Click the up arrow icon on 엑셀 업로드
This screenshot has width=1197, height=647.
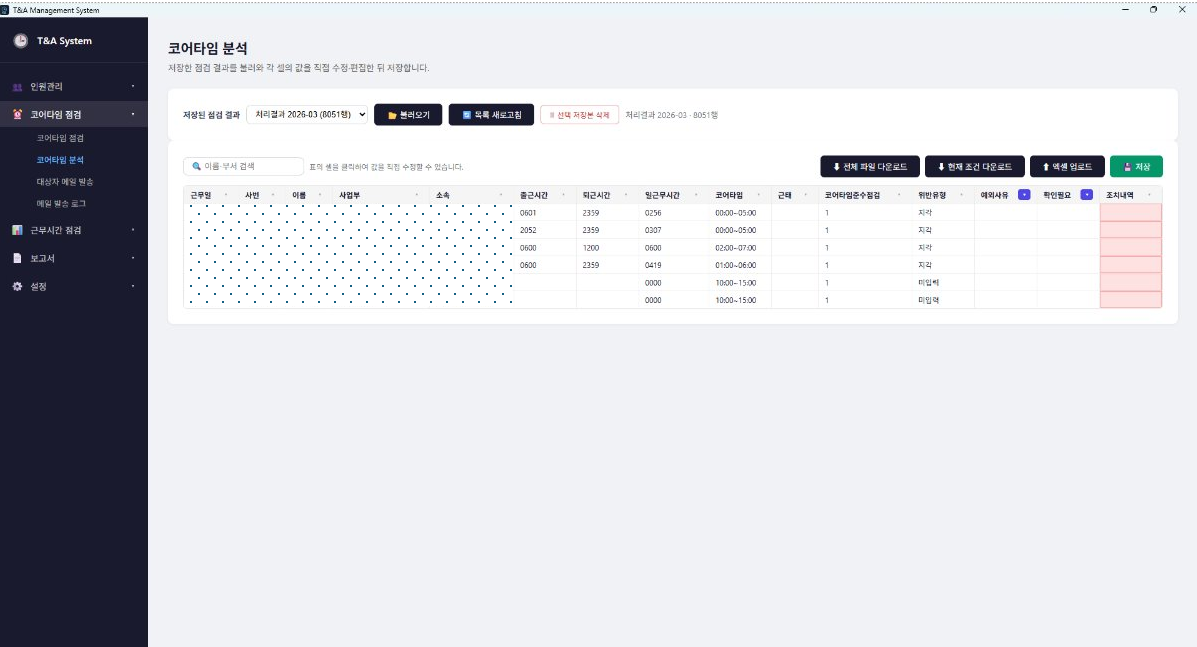(x=1046, y=166)
